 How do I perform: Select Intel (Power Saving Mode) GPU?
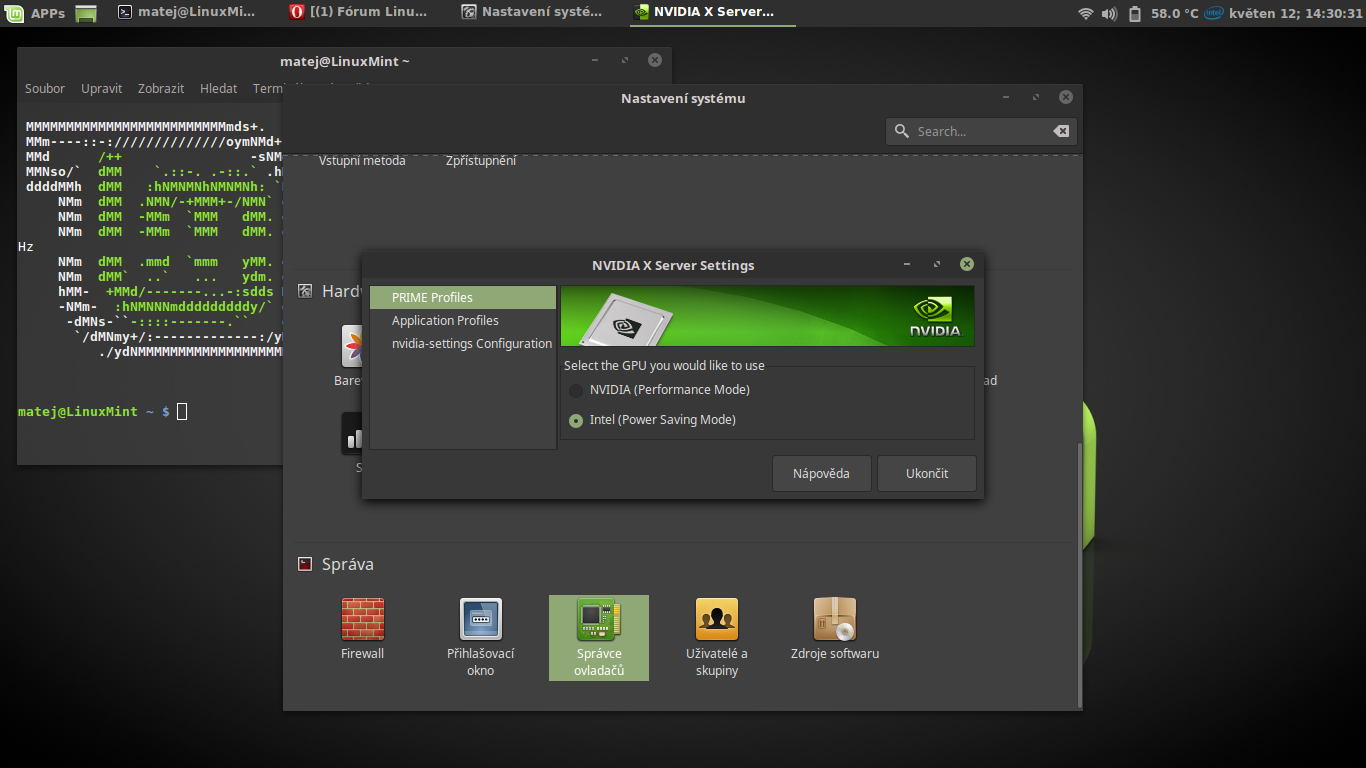pyautogui.click(x=576, y=421)
